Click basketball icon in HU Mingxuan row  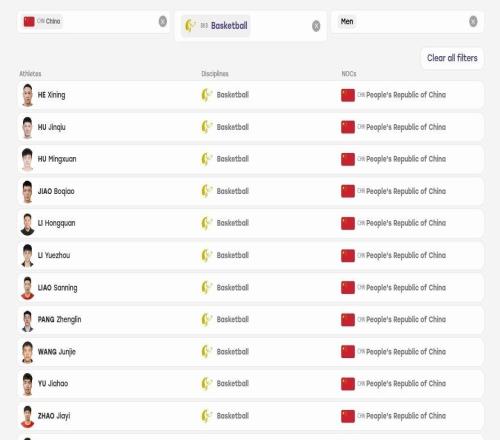206,159
